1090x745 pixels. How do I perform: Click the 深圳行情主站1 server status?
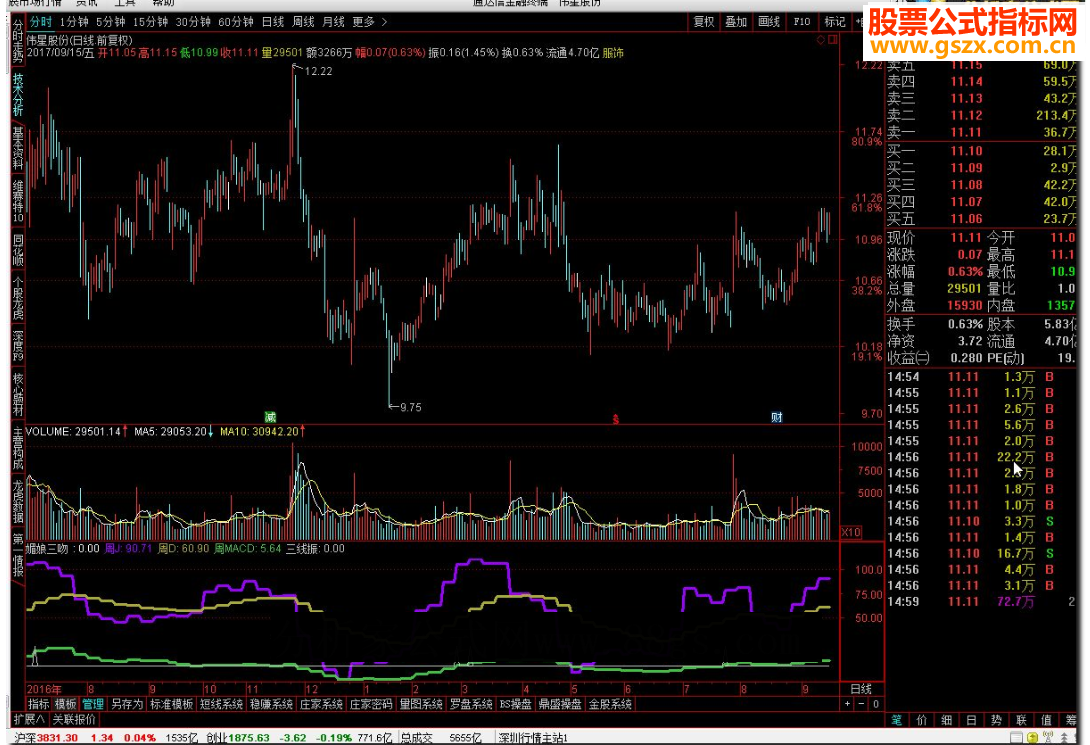click(532, 737)
